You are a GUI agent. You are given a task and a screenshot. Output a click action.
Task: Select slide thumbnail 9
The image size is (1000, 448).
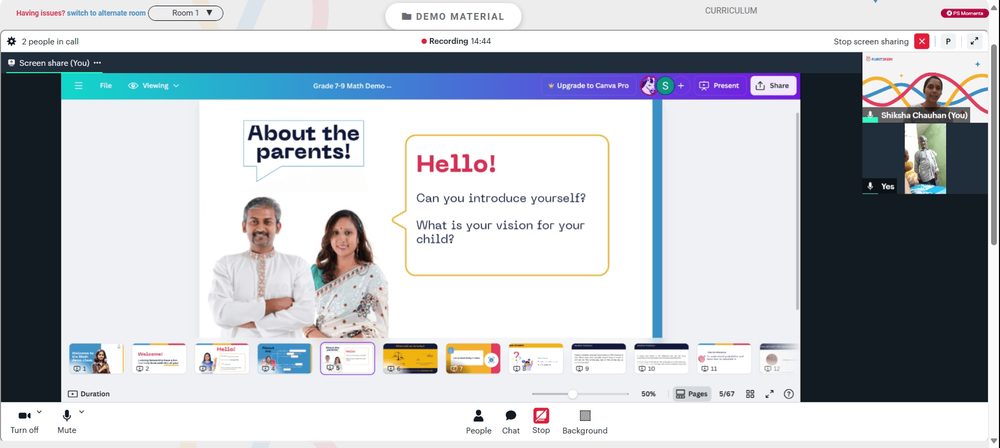pos(598,359)
